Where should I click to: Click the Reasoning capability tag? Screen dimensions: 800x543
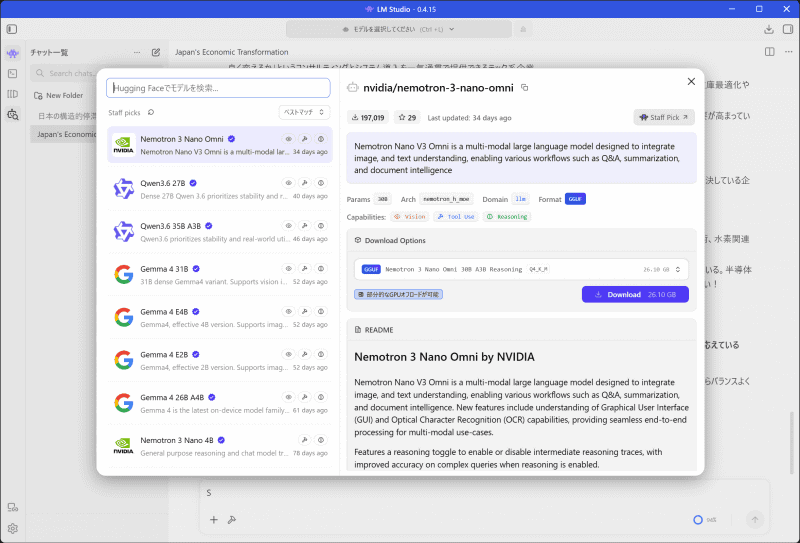[507, 217]
